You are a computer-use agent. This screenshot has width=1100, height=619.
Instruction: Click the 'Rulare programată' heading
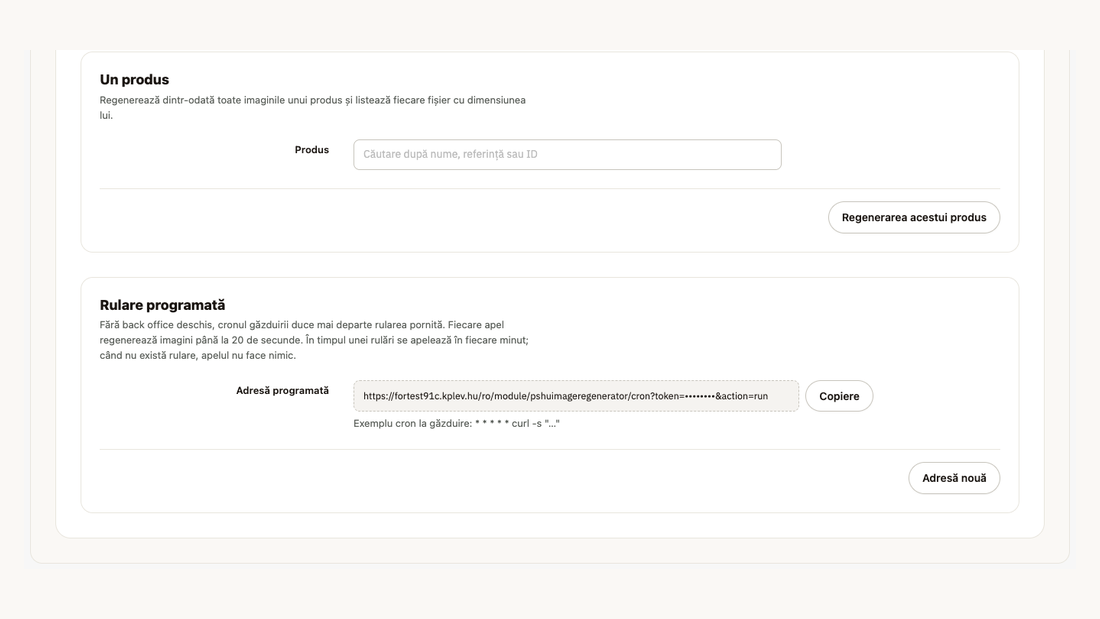pyautogui.click(x=162, y=305)
